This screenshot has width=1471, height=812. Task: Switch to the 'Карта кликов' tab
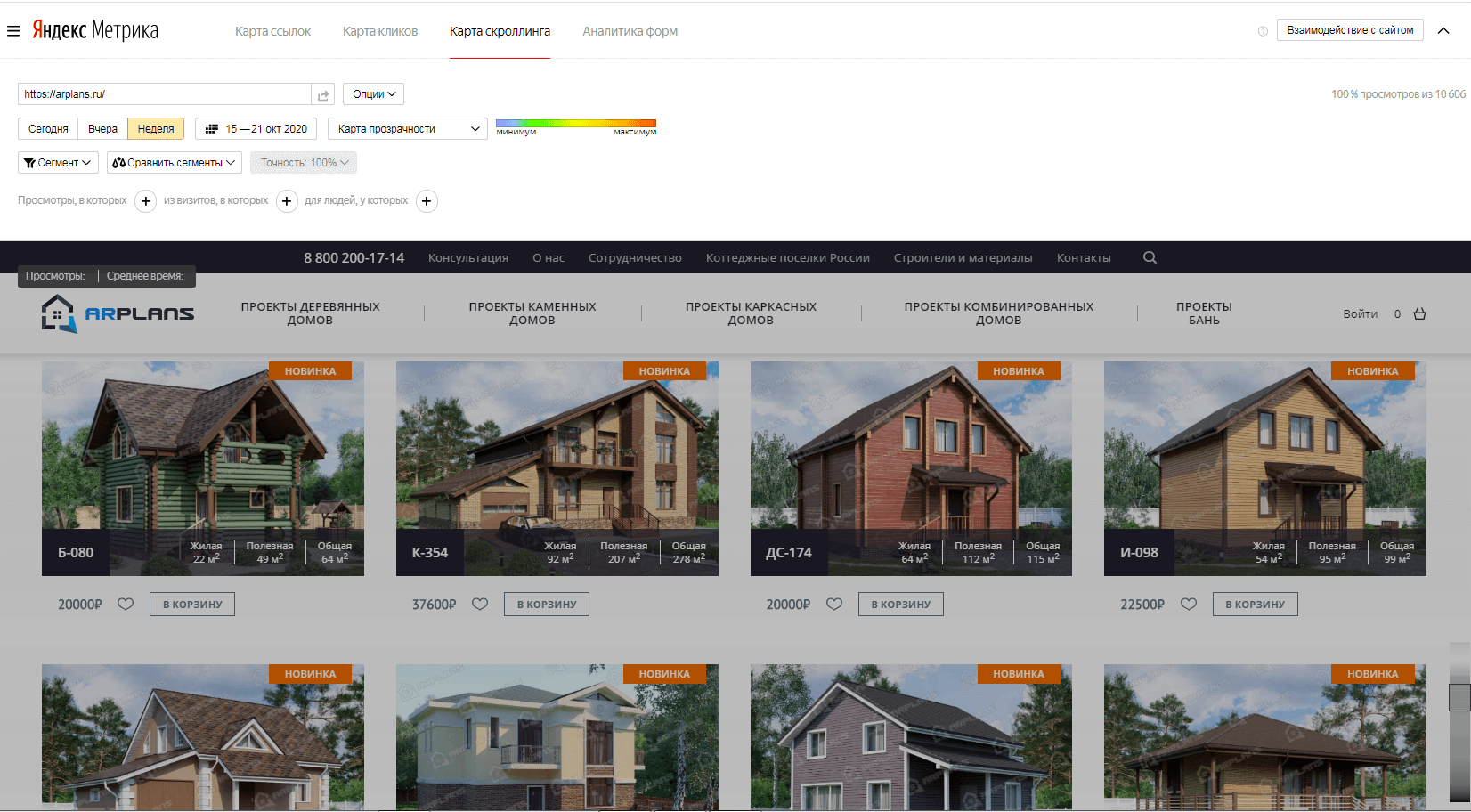pyautogui.click(x=380, y=31)
